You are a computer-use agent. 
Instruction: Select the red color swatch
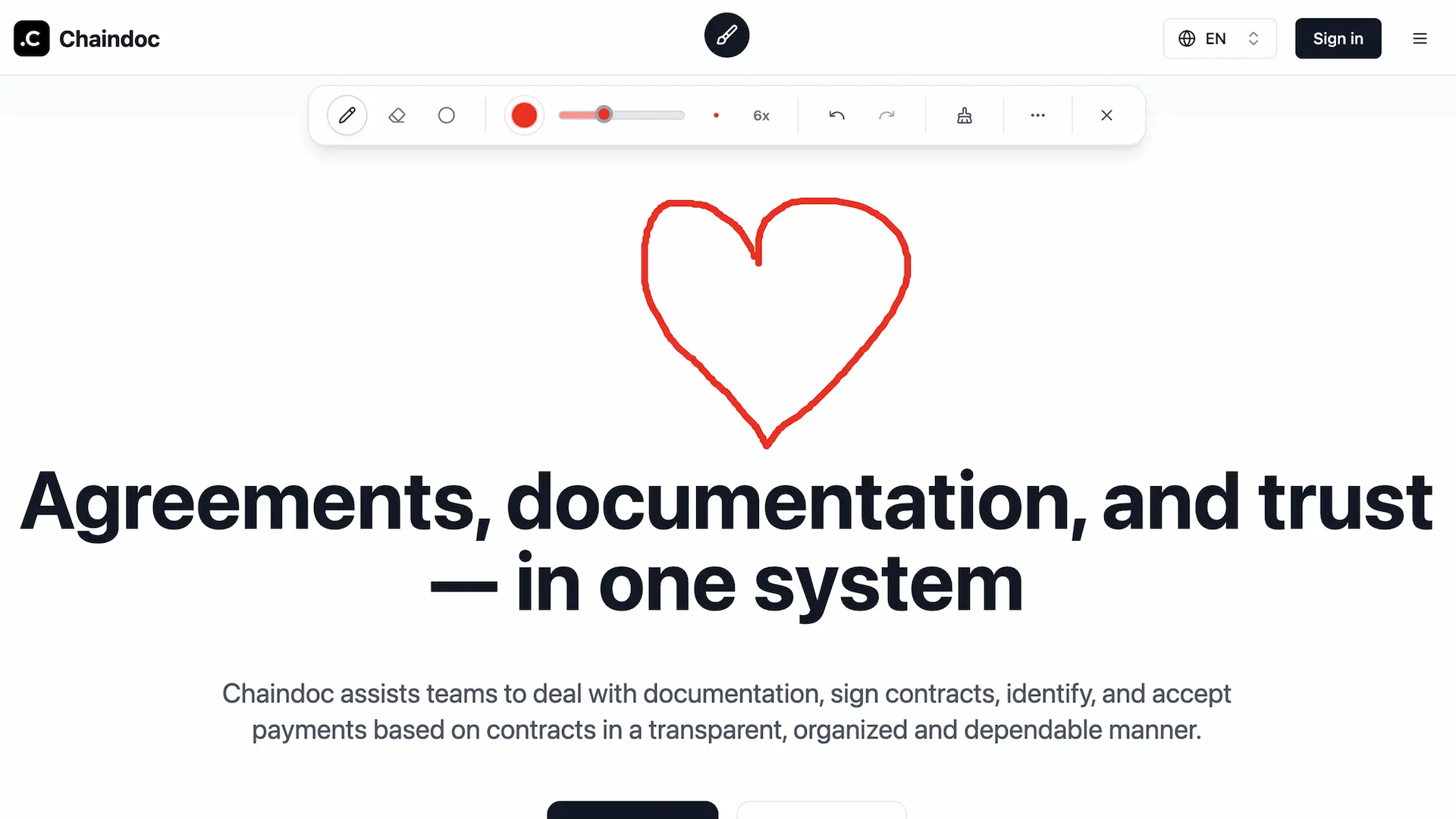point(524,115)
